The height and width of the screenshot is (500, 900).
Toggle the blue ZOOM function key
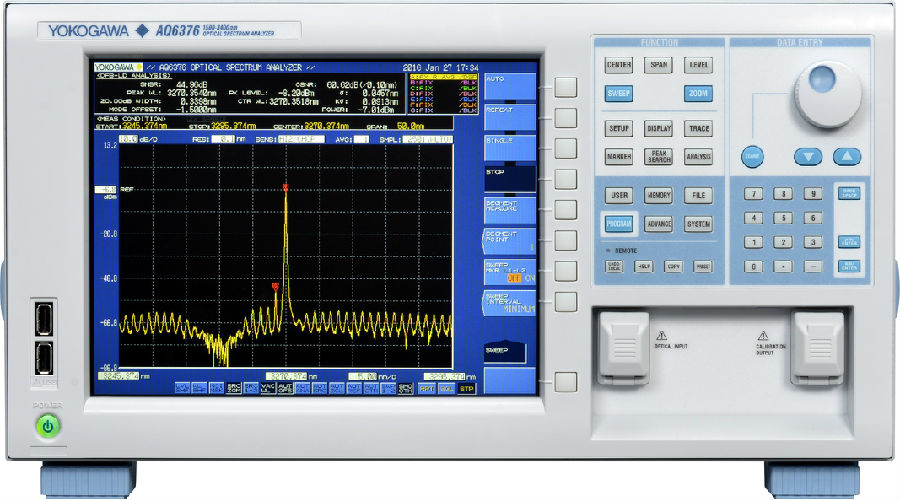pyautogui.click(x=699, y=93)
